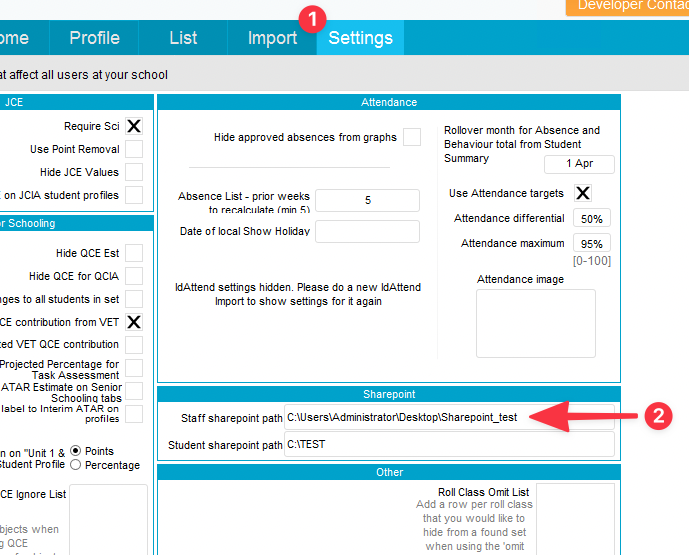
Task: Check Hide approved absences from graphs
Action: click(412, 137)
